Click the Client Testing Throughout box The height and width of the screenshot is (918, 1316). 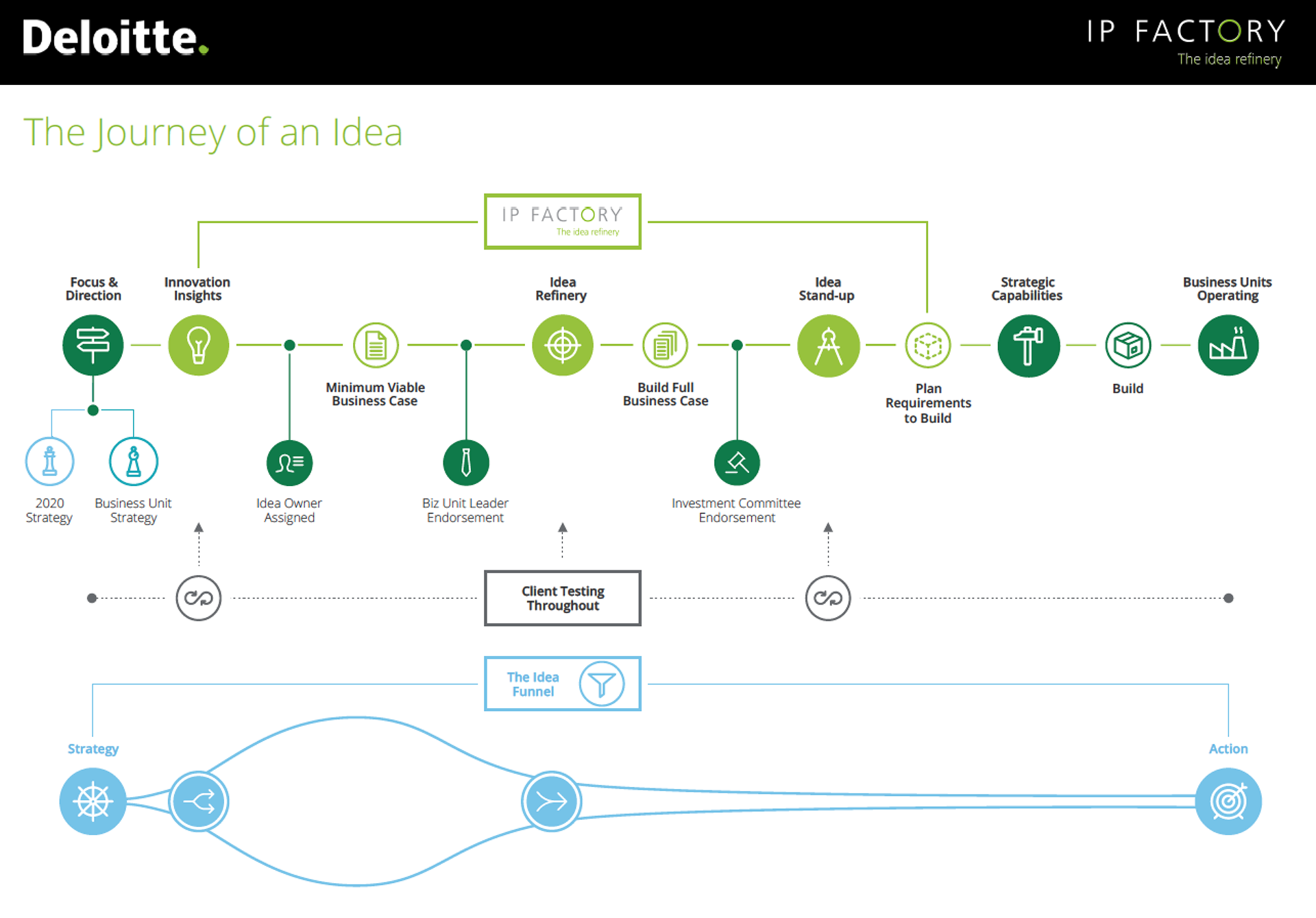(562, 598)
